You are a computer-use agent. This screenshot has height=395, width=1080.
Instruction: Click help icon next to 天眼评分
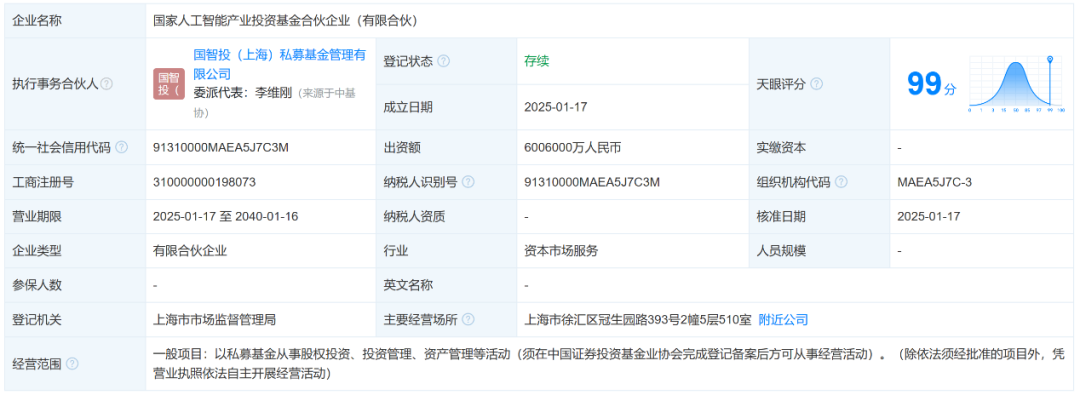tap(816, 84)
